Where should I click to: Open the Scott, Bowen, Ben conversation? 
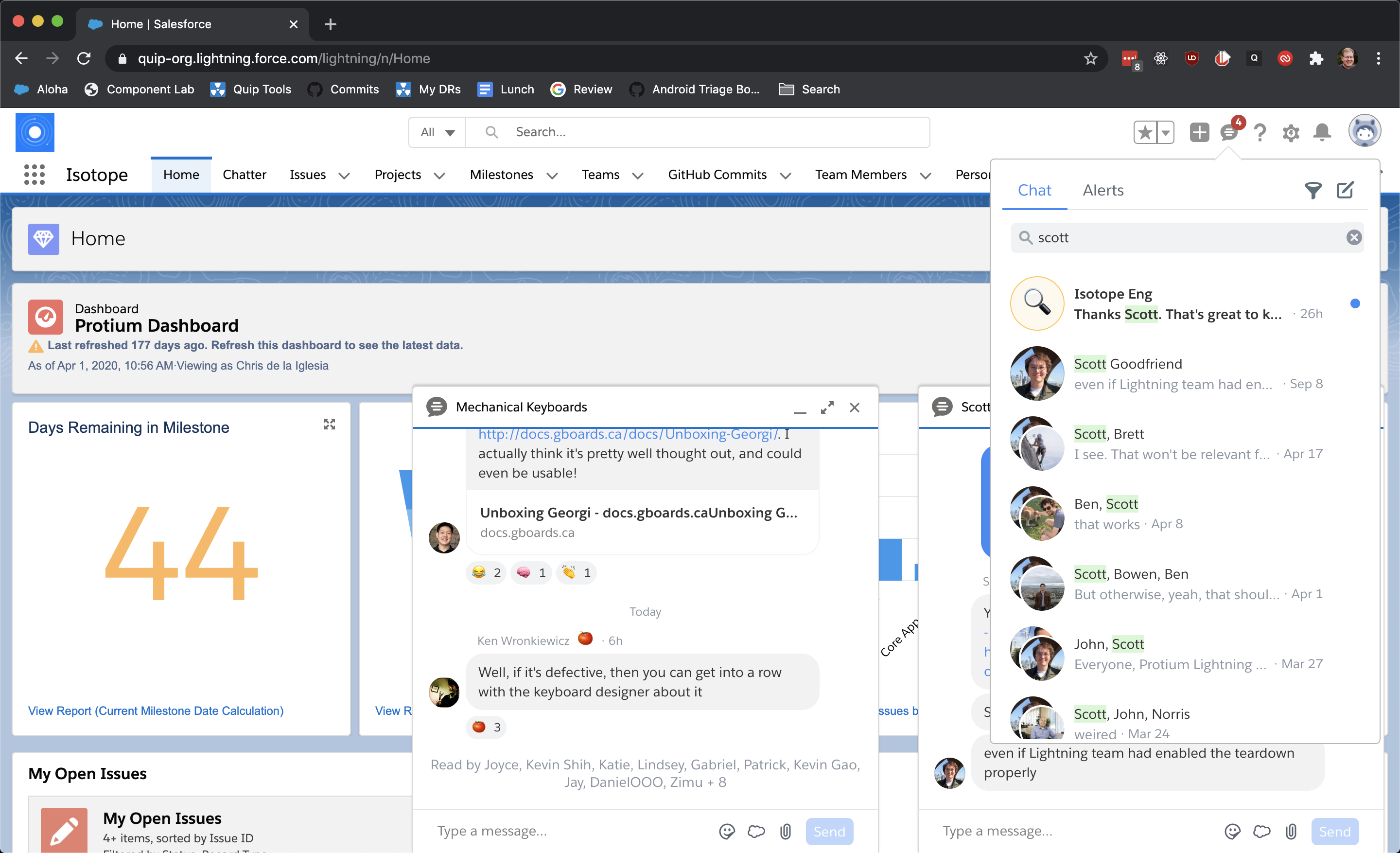click(1186, 584)
